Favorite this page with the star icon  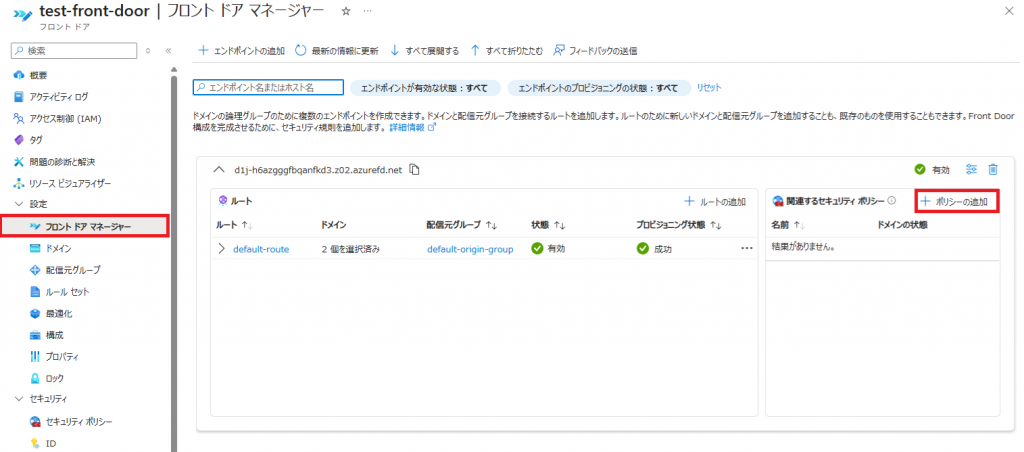[347, 12]
